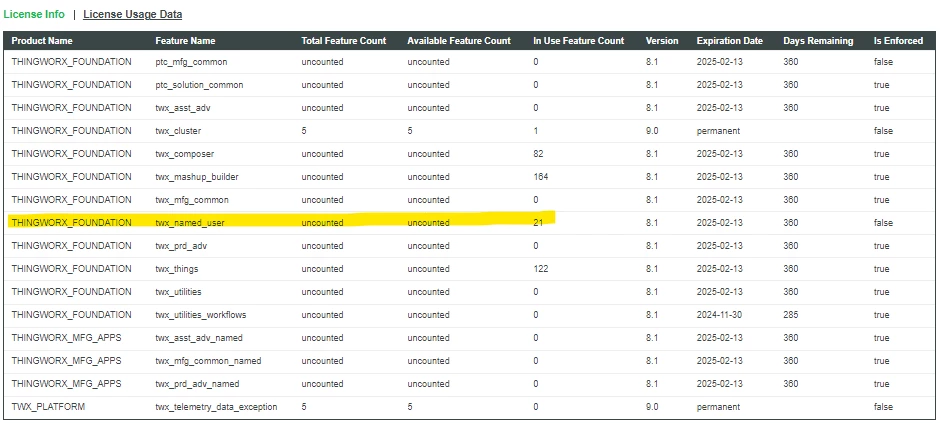Select the twx_things feature cell
The height and width of the screenshot is (423, 941).
[x=176, y=269]
